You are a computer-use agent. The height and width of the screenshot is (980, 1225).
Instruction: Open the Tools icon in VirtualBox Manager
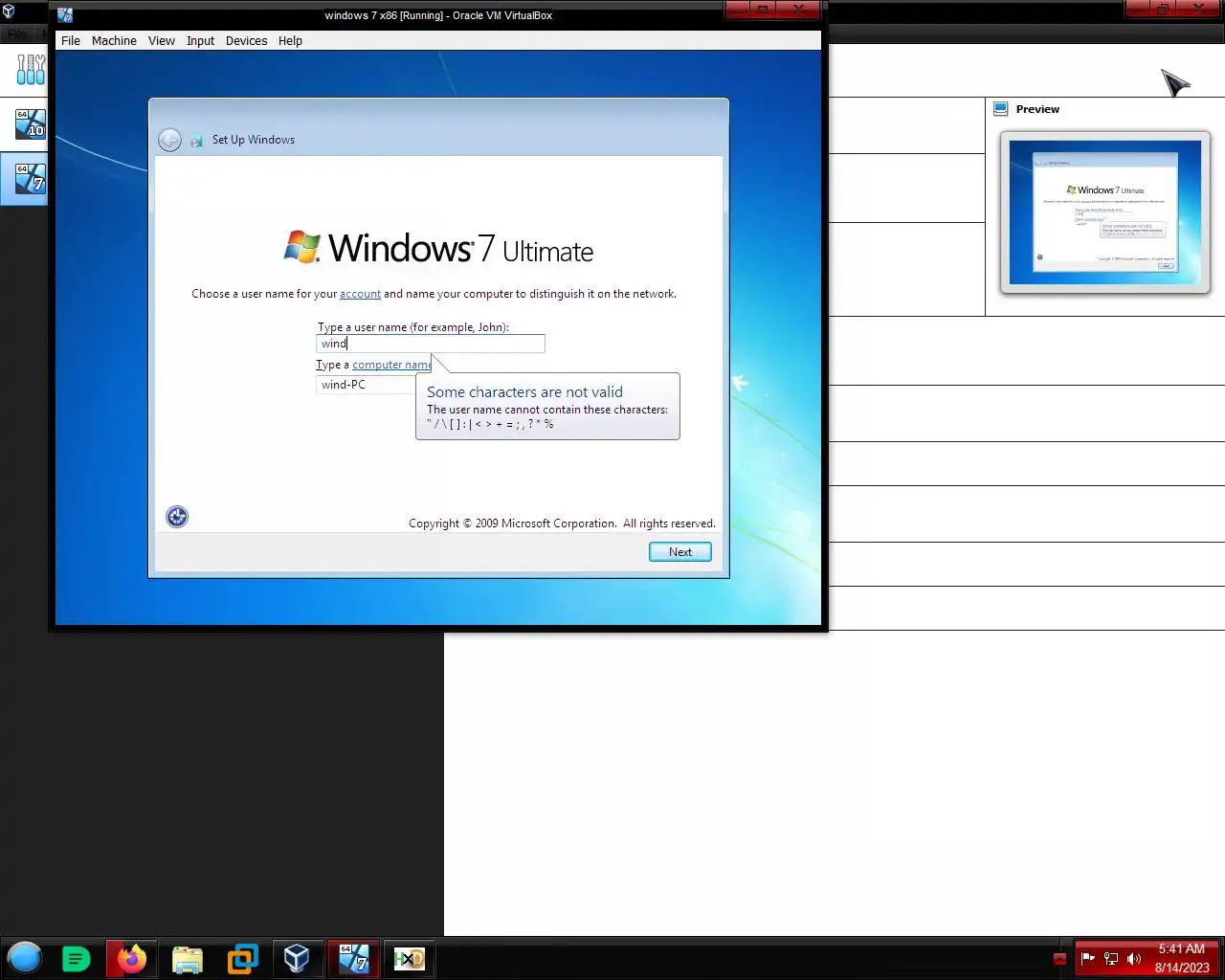[x=31, y=69]
